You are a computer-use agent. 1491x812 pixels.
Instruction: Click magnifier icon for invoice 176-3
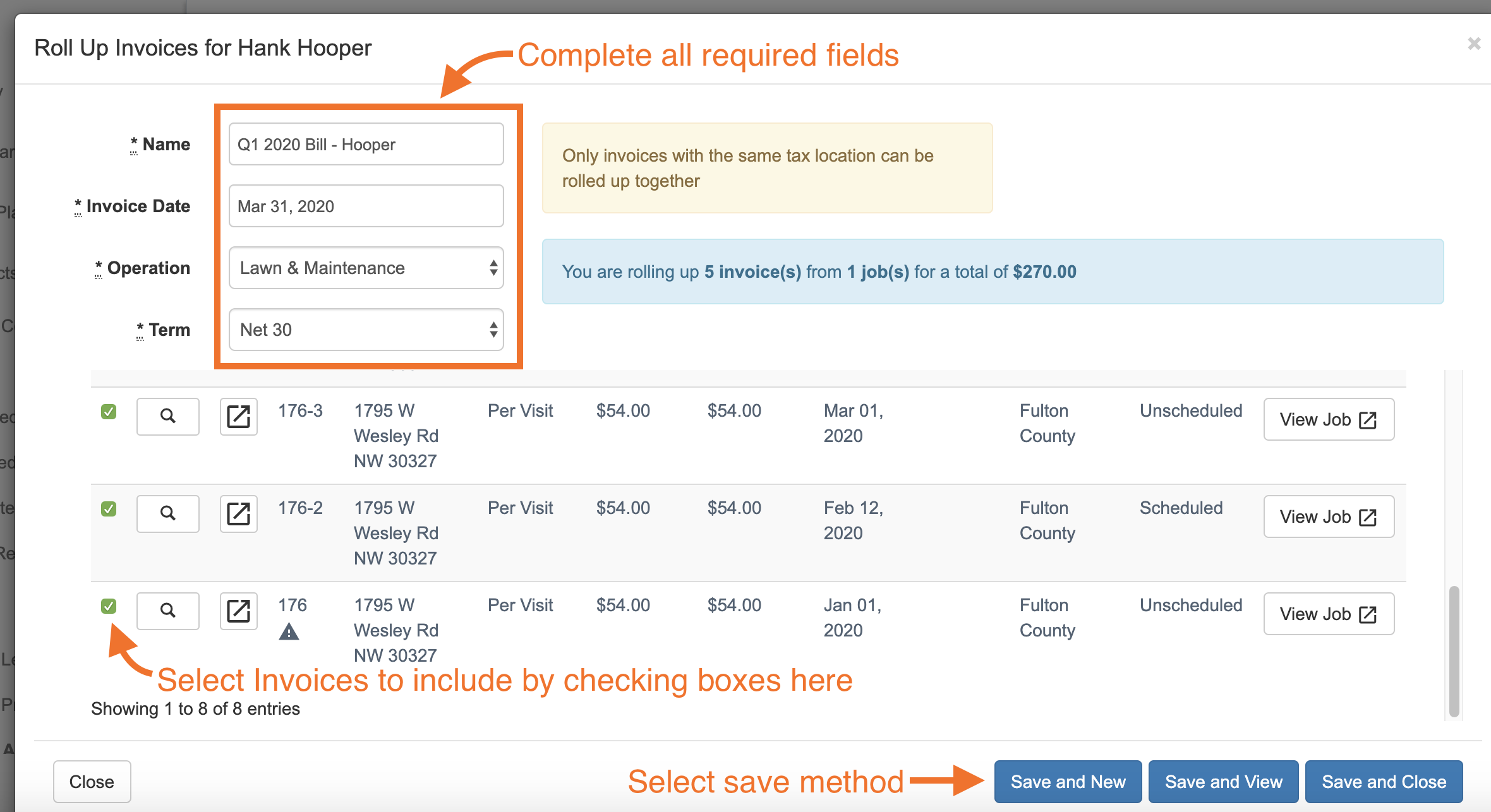(167, 416)
